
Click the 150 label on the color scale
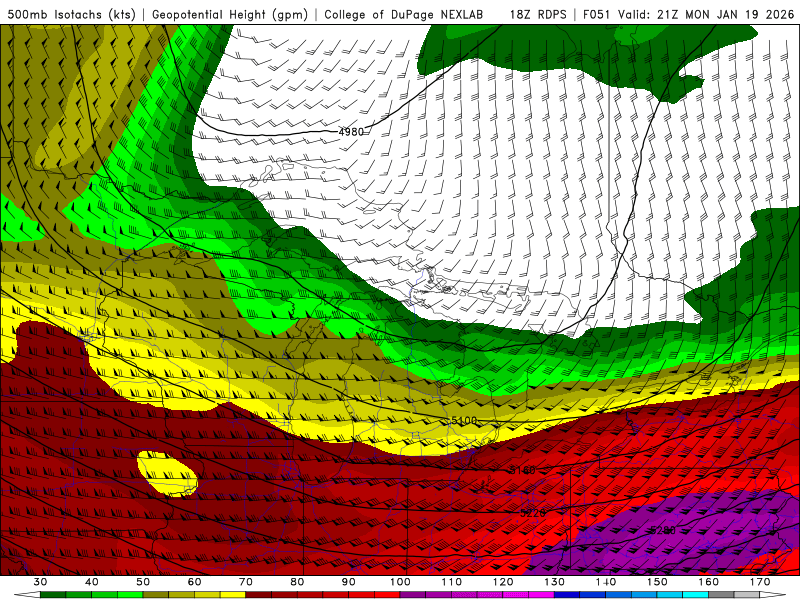pos(657,582)
